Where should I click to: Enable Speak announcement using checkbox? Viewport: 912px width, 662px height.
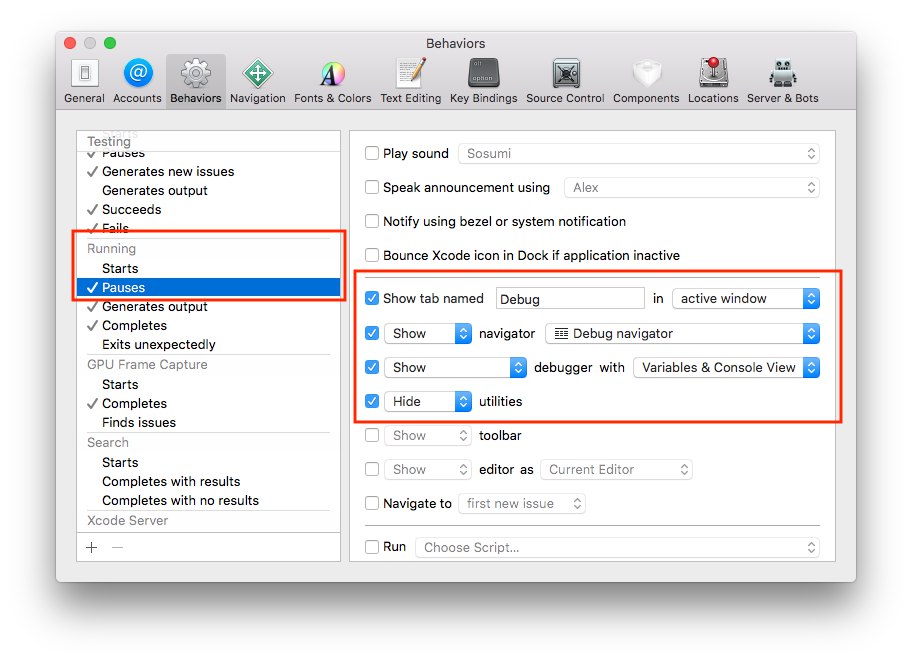point(372,187)
